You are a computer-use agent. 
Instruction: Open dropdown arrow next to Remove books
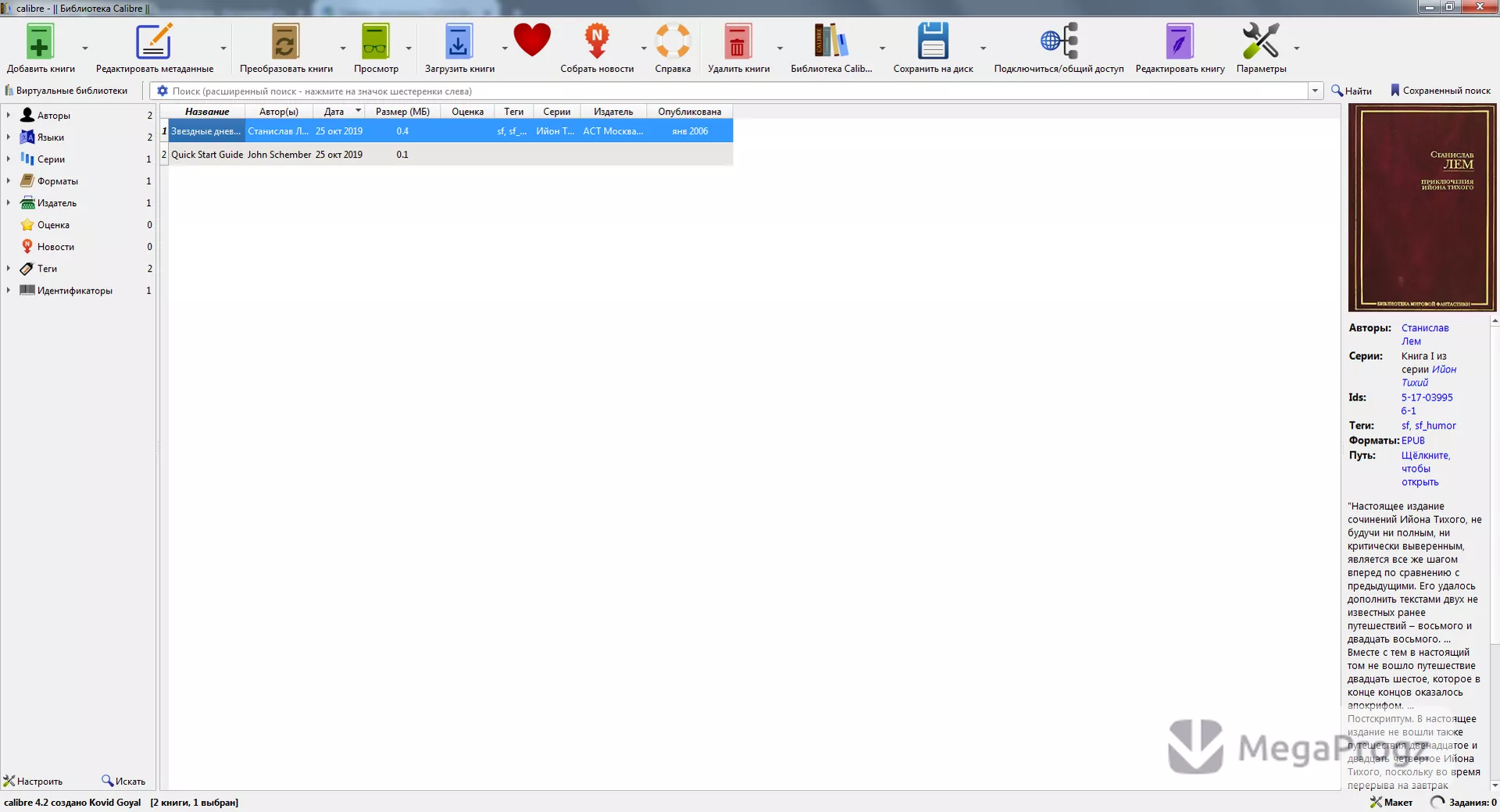(780, 48)
